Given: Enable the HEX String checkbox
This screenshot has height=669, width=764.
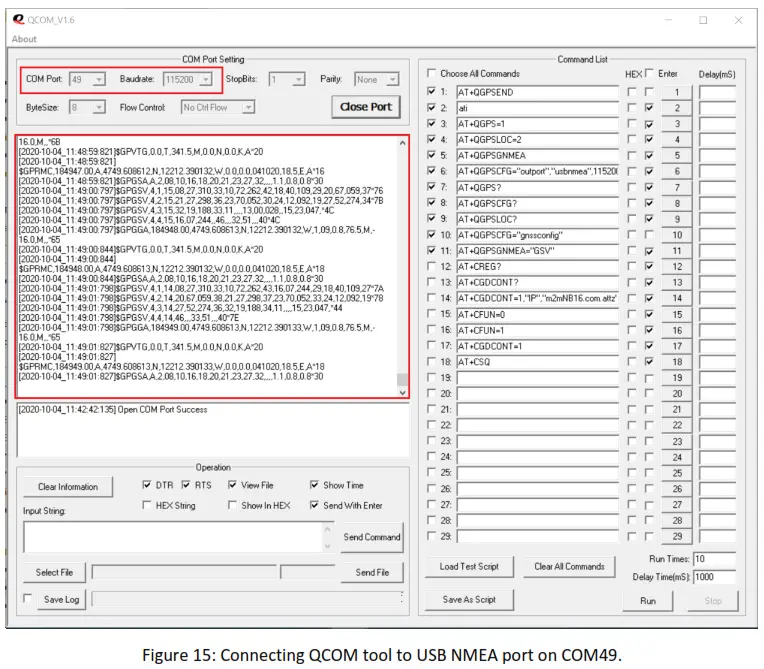Looking at the screenshot, I should coord(147,505).
